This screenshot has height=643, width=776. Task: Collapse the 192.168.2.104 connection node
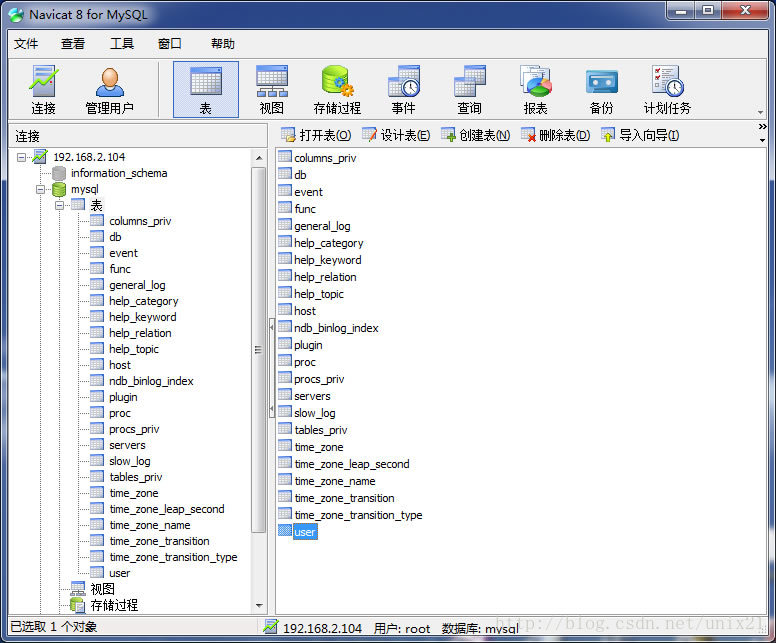coord(21,157)
